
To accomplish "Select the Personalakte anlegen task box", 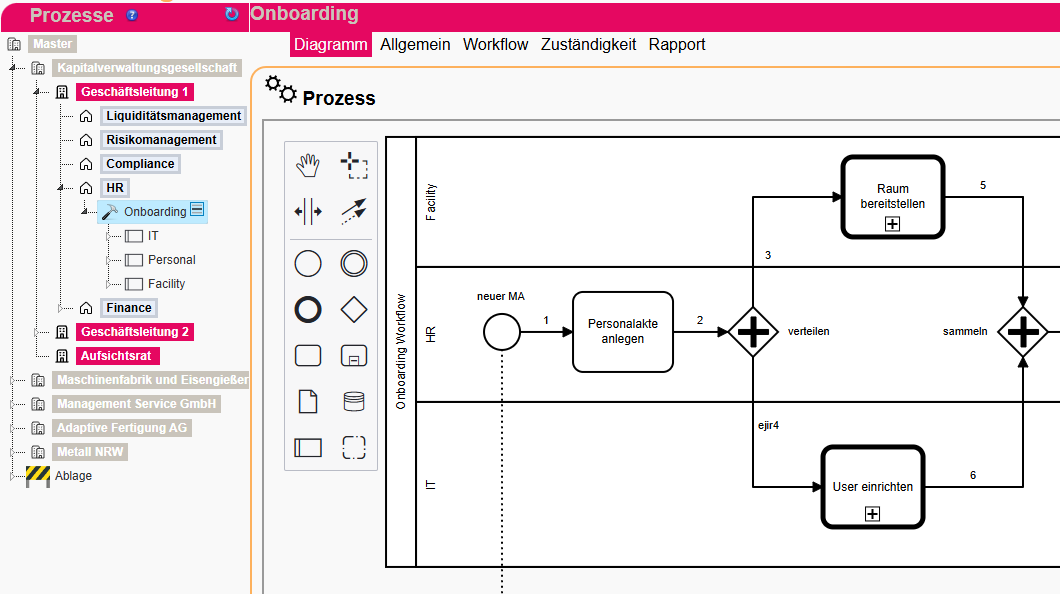I will tap(622, 331).
